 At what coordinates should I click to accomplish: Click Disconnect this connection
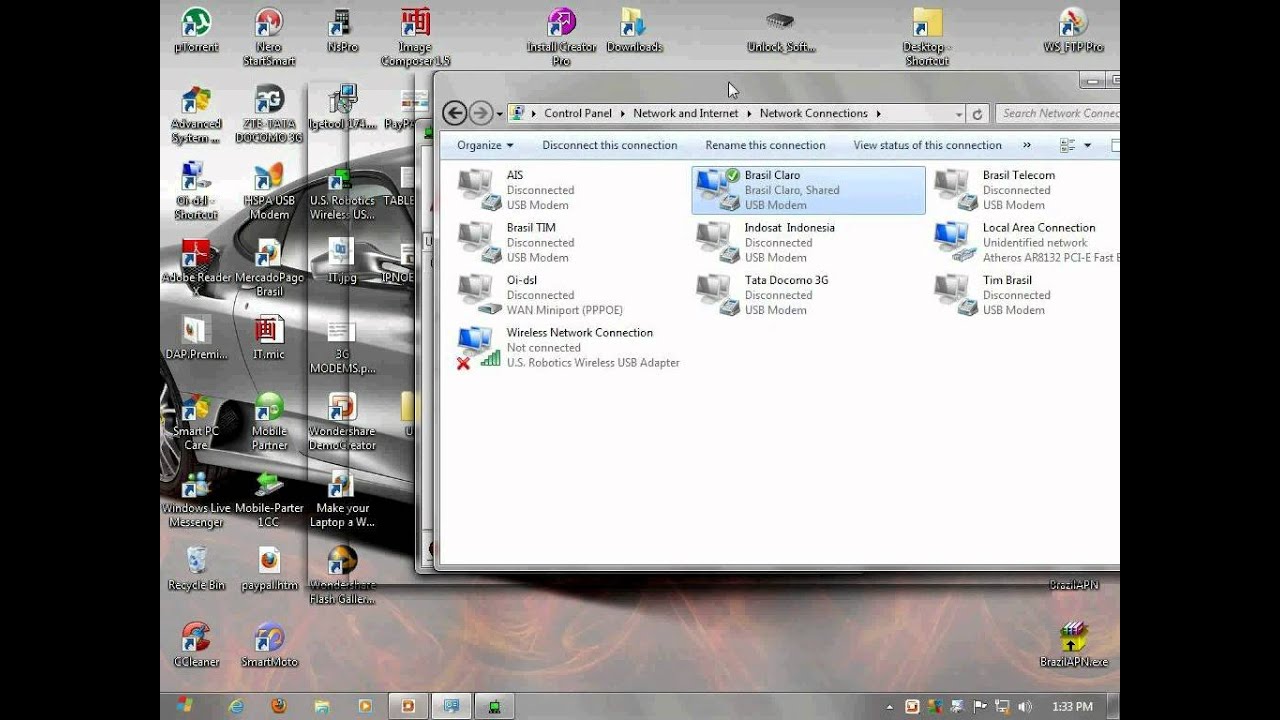[x=610, y=145]
